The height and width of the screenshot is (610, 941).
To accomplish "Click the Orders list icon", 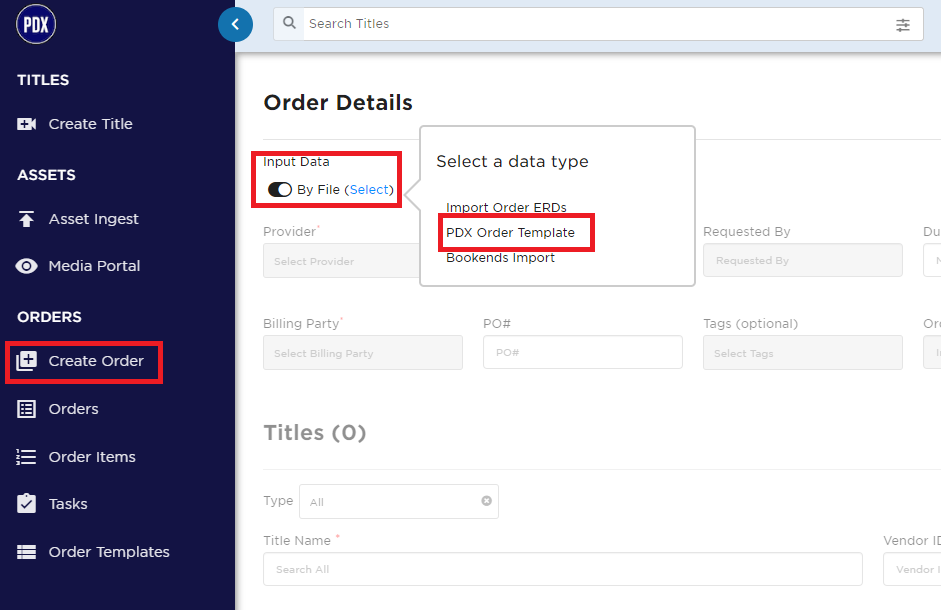I will coord(26,409).
